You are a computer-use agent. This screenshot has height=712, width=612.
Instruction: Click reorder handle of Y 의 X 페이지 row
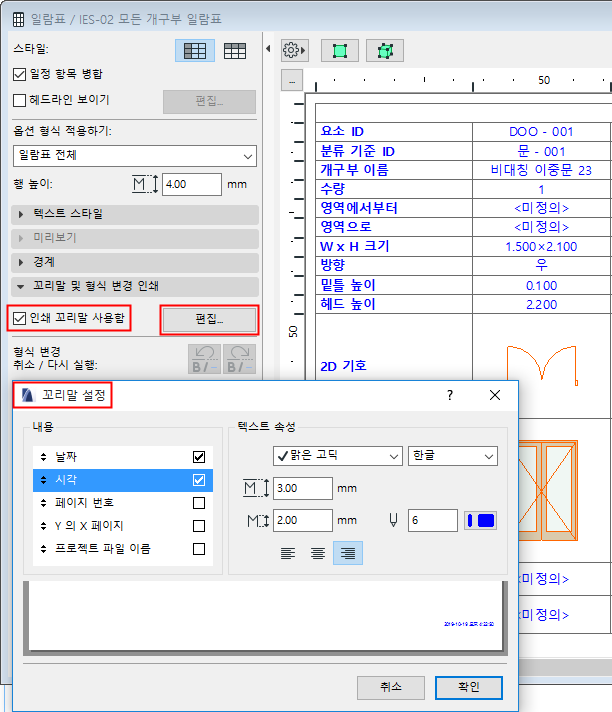[x=44, y=526]
